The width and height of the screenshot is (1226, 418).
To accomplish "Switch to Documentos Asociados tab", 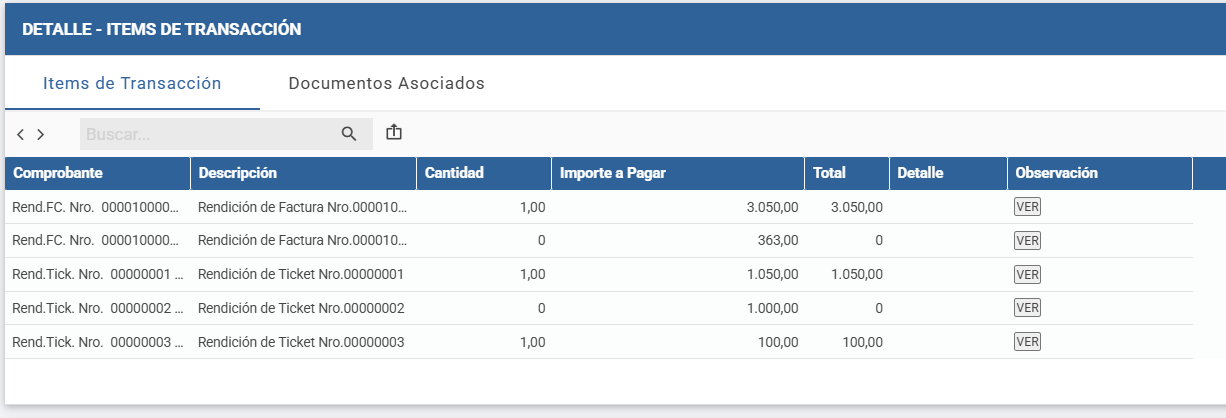I will coord(386,83).
